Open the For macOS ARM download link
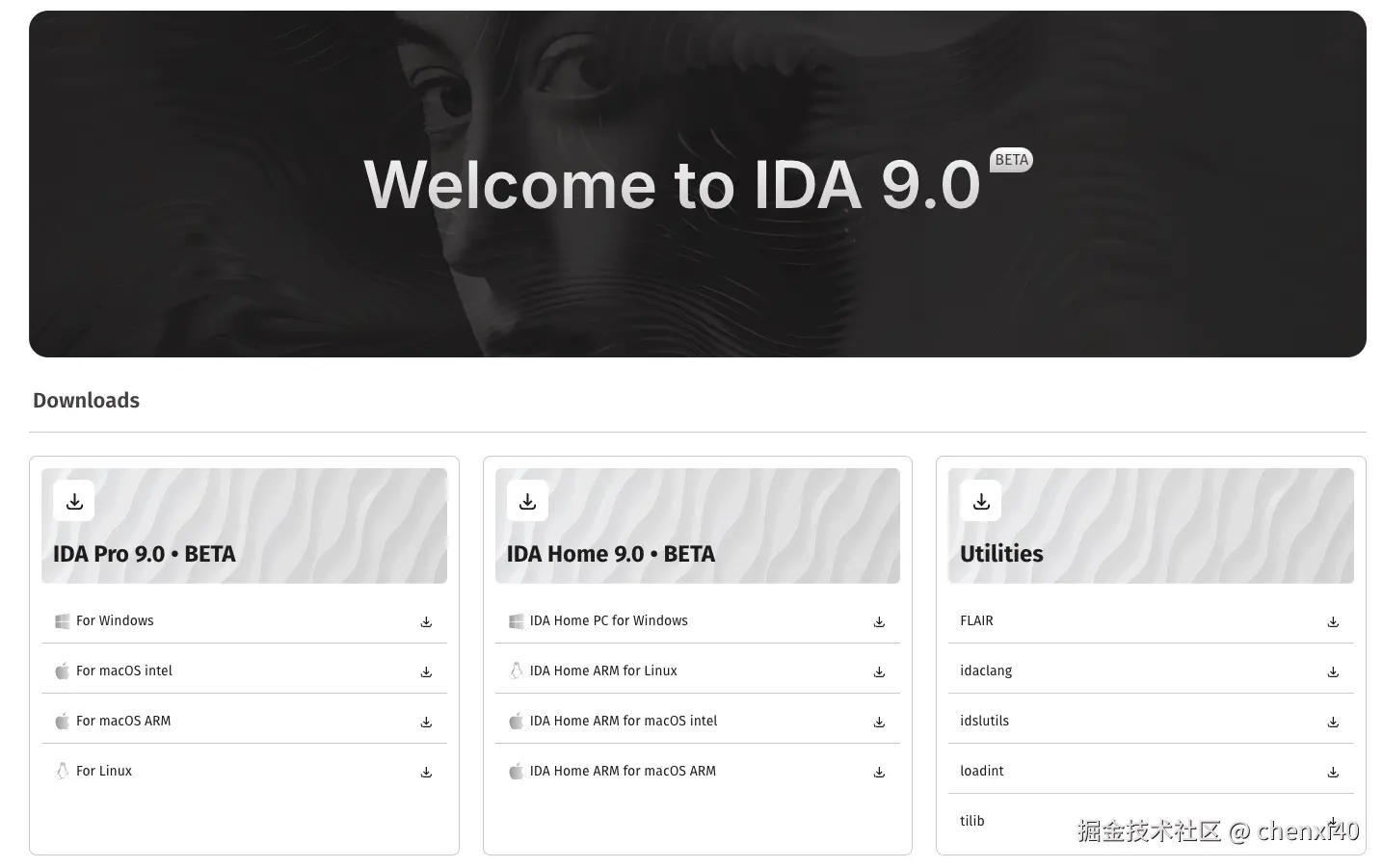The width and height of the screenshot is (1383, 868). click(x=123, y=721)
